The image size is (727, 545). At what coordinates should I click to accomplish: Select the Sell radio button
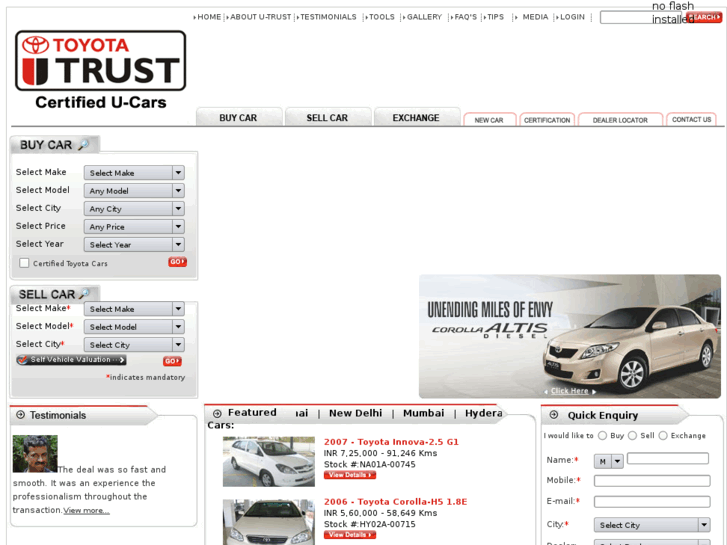pos(632,436)
